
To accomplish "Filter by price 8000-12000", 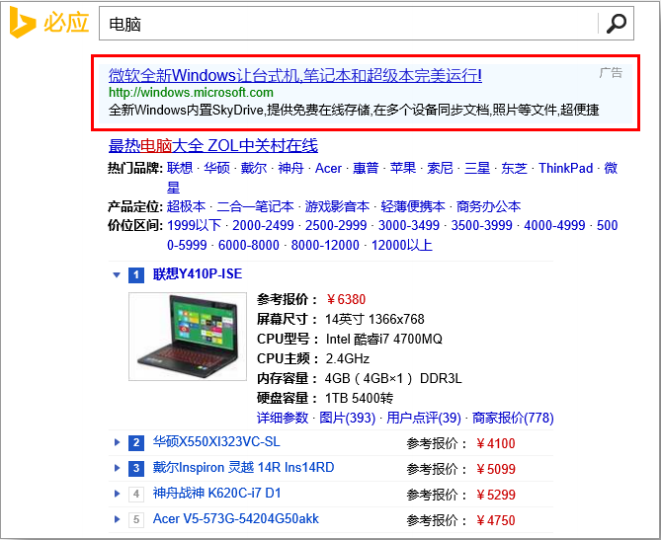I will click(x=325, y=245).
